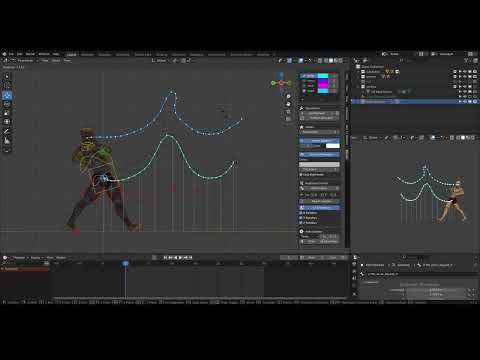Image resolution: width=480 pixels, height=360 pixels.
Task: Toggle eye icon on highlighted outliner row
Action: tap(465, 102)
